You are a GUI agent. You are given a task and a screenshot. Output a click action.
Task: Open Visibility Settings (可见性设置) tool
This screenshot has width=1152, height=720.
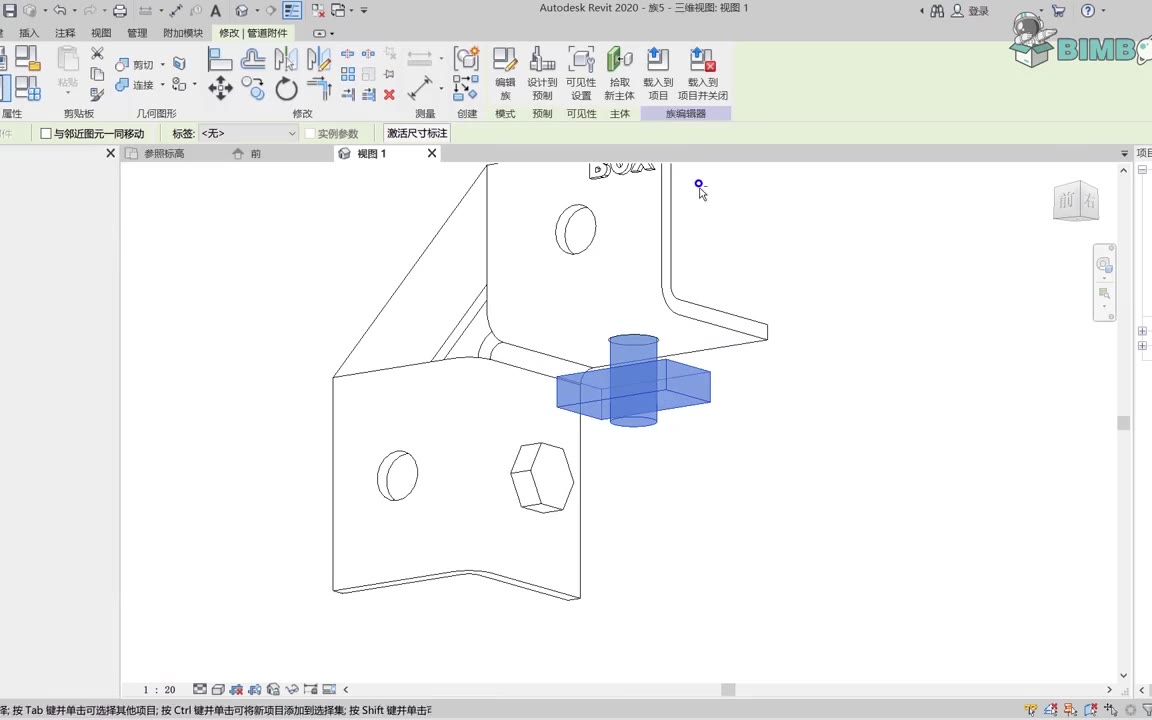tap(581, 74)
